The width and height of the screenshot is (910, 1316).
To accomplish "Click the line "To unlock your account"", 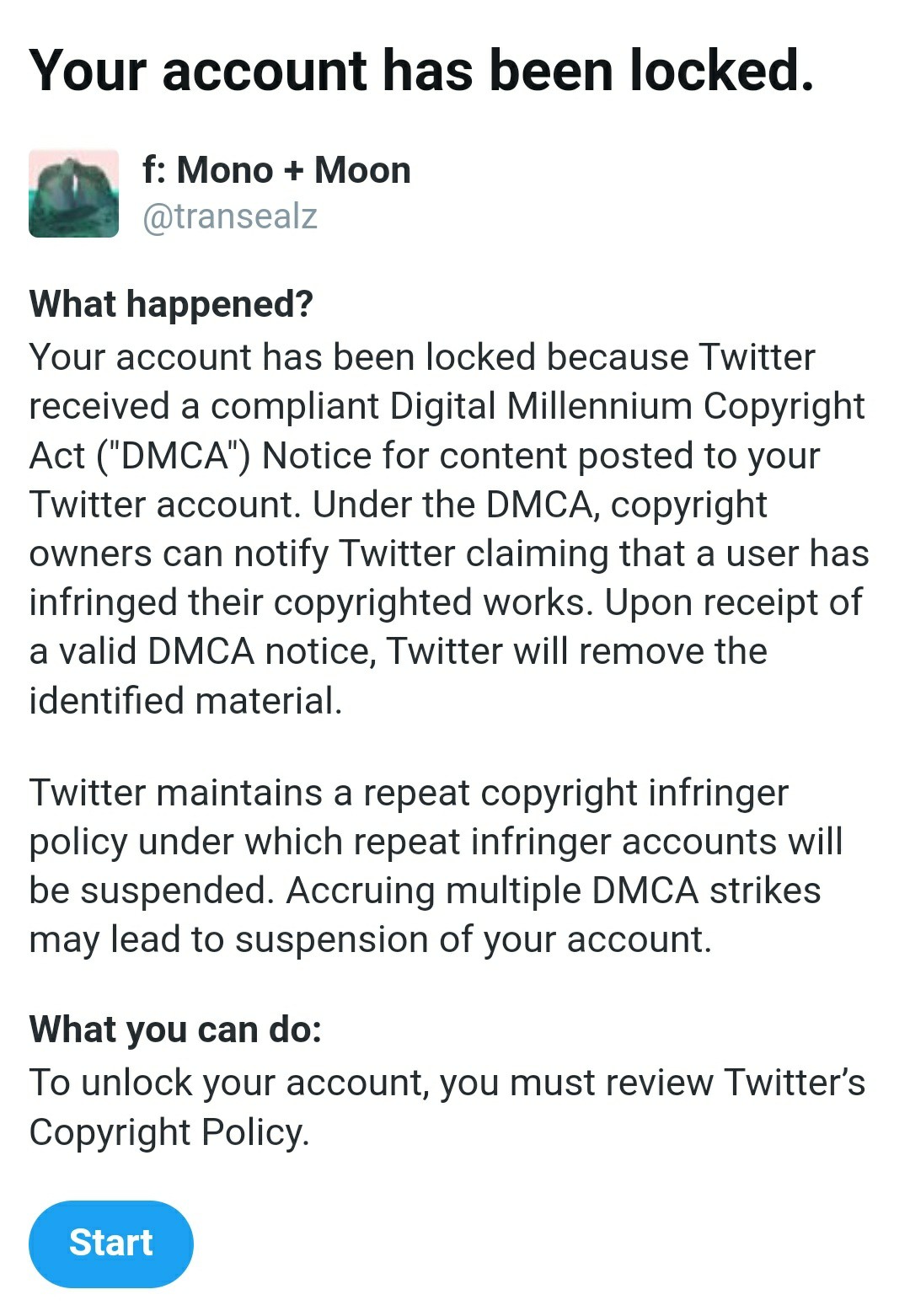I will coord(226,1083).
